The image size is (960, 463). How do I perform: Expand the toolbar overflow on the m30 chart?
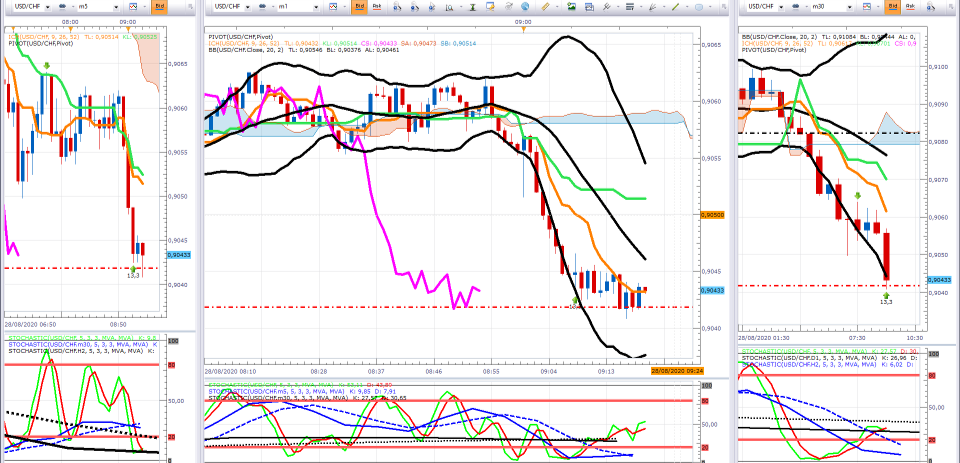(x=950, y=6)
